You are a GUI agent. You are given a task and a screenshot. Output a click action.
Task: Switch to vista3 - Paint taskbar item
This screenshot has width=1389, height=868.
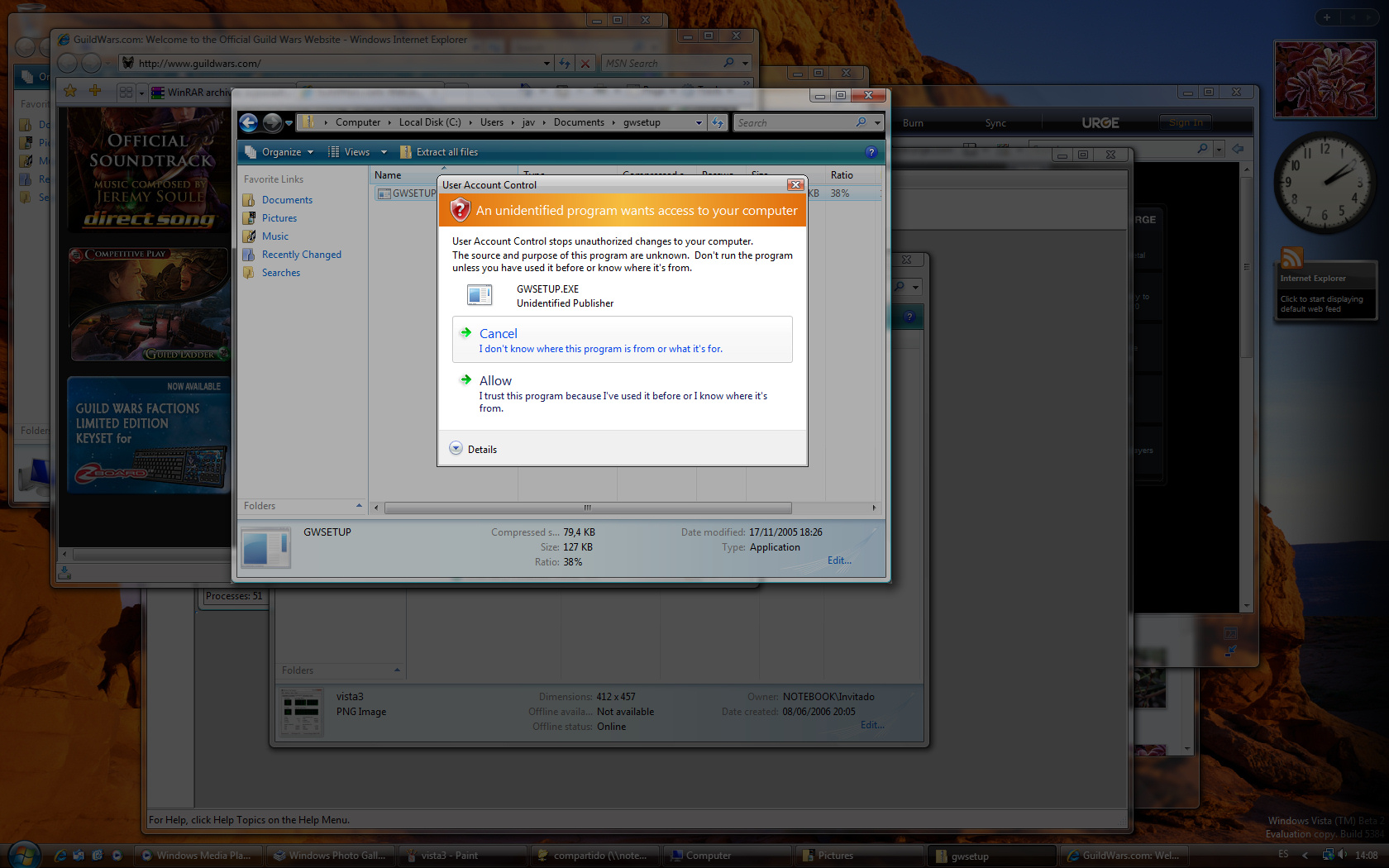462,856
